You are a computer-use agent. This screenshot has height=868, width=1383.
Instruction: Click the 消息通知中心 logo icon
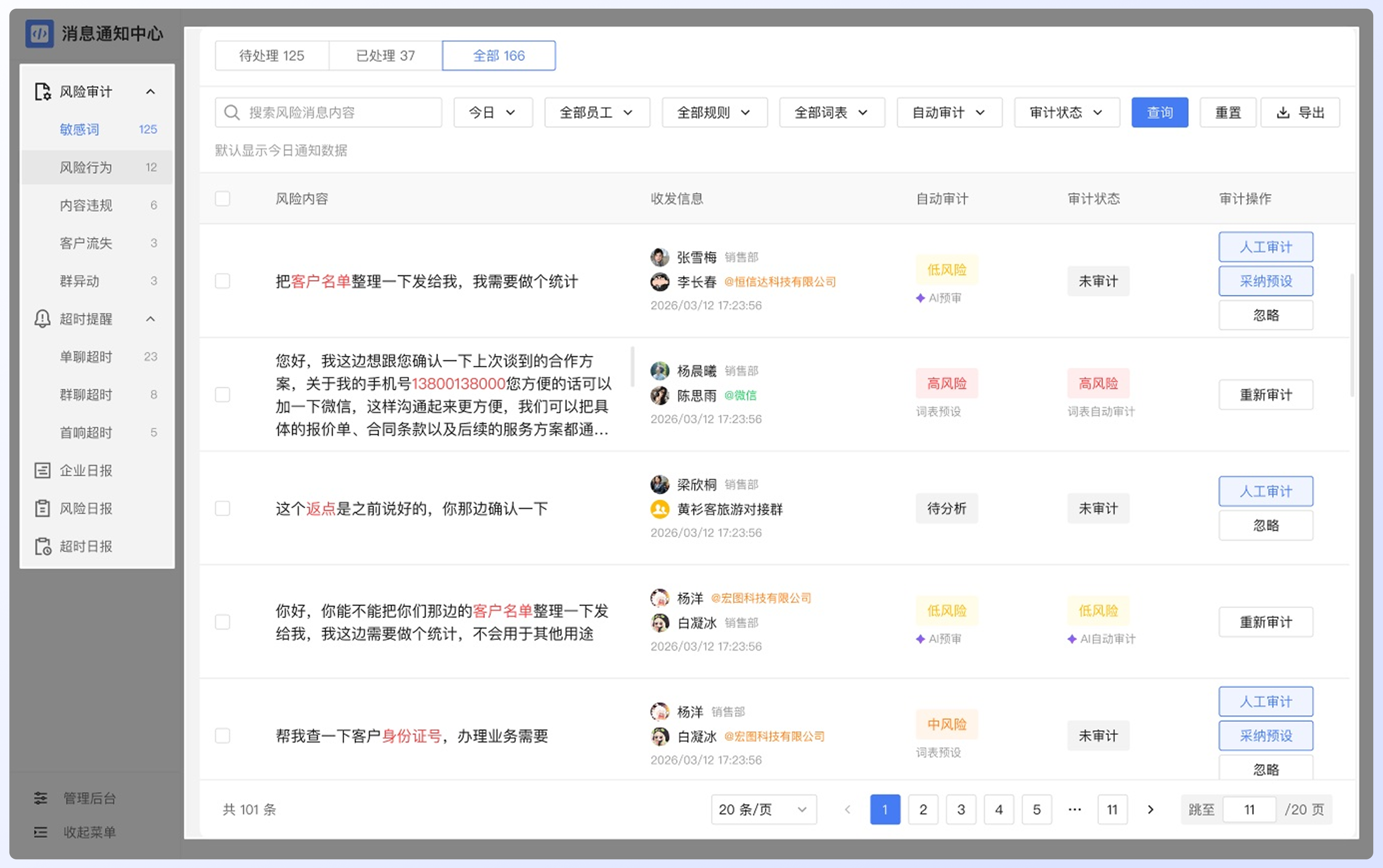tap(39, 33)
